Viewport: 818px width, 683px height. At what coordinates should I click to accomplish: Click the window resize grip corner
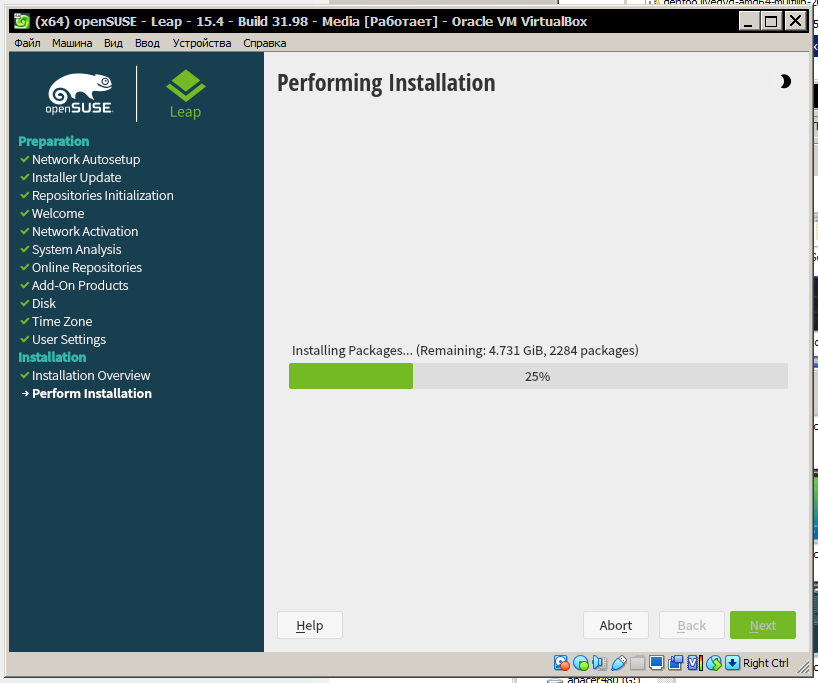(x=802, y=666)
